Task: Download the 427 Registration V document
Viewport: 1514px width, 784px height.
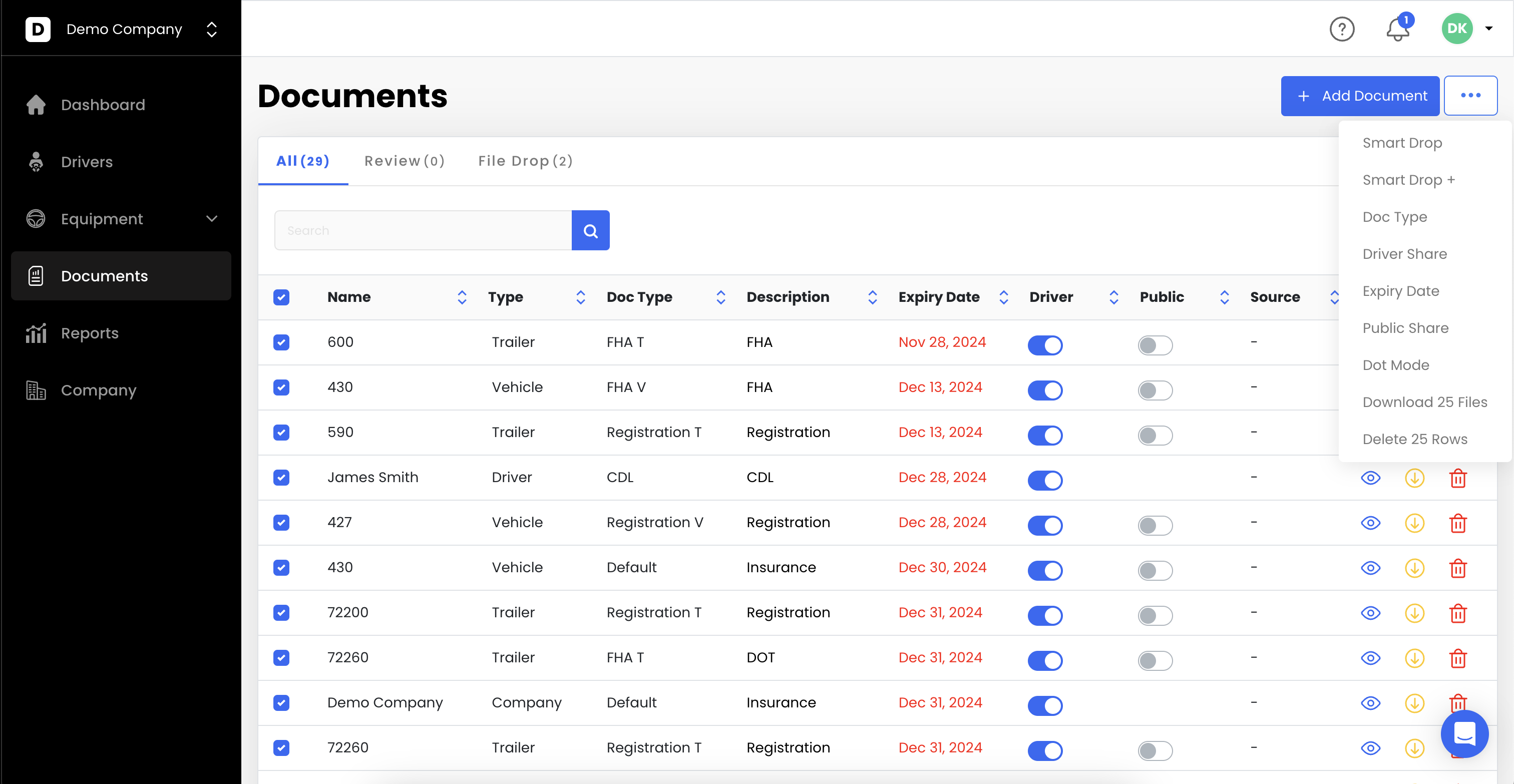Action: [1414, 523]
